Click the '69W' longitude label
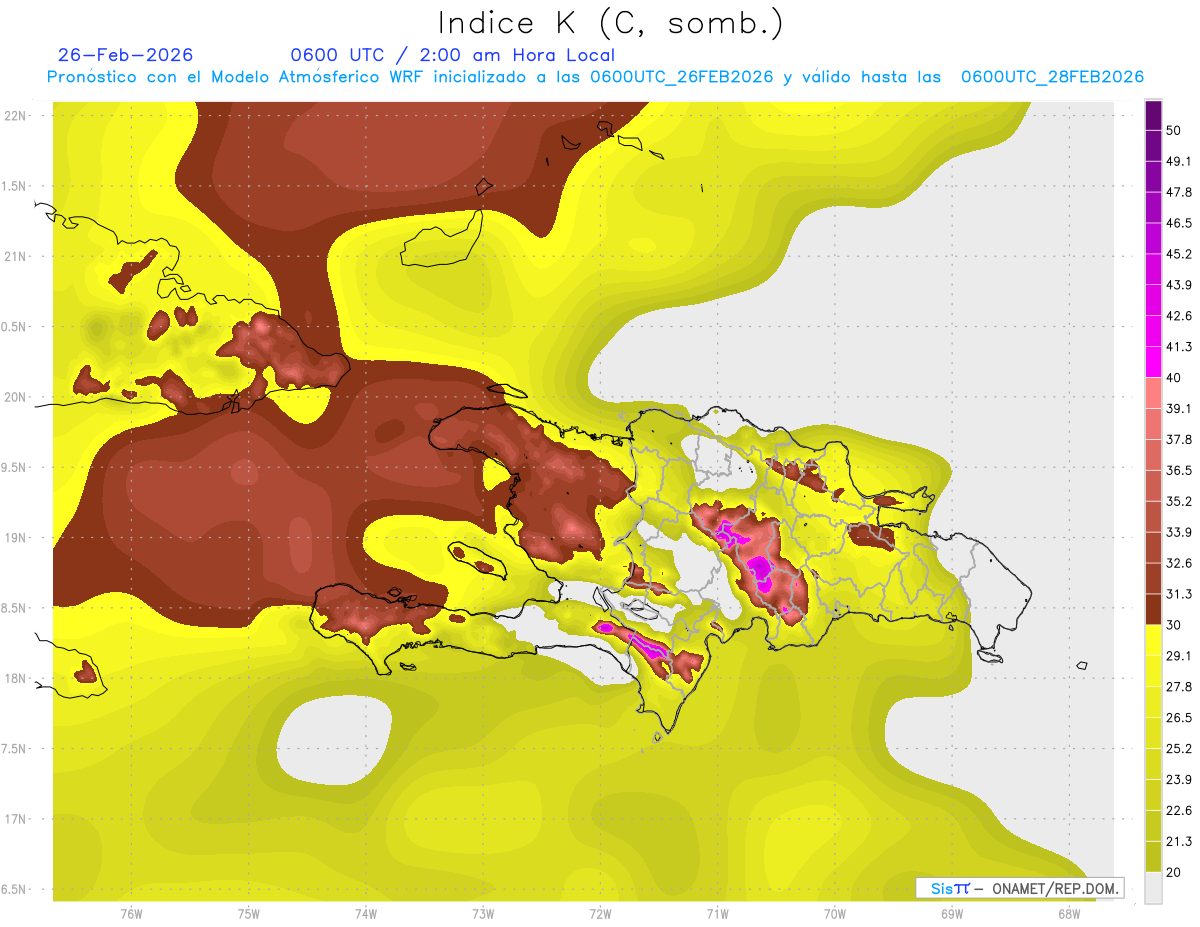 [952, 913]
